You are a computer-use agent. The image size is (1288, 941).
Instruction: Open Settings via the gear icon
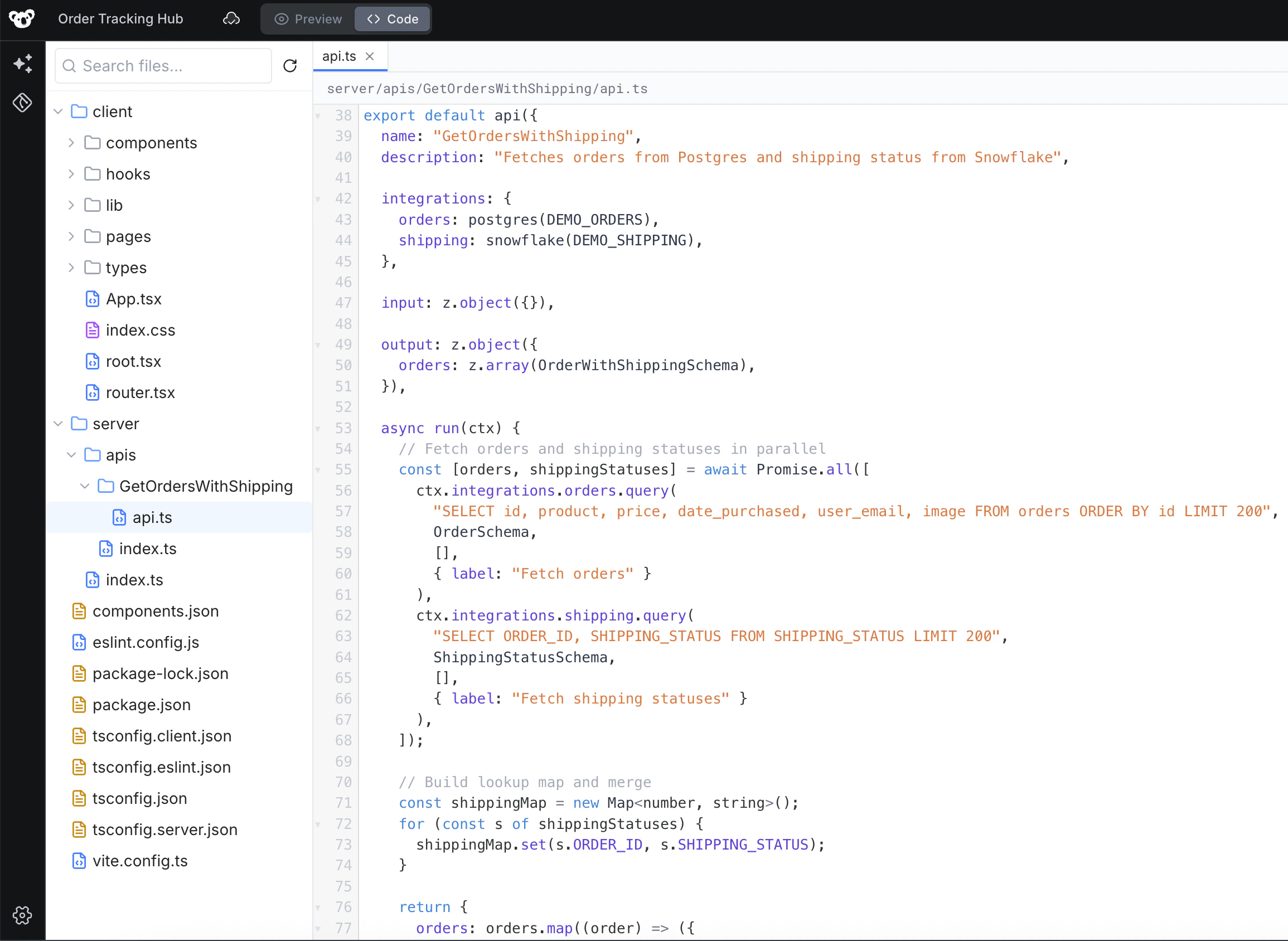tap(22, 915)
